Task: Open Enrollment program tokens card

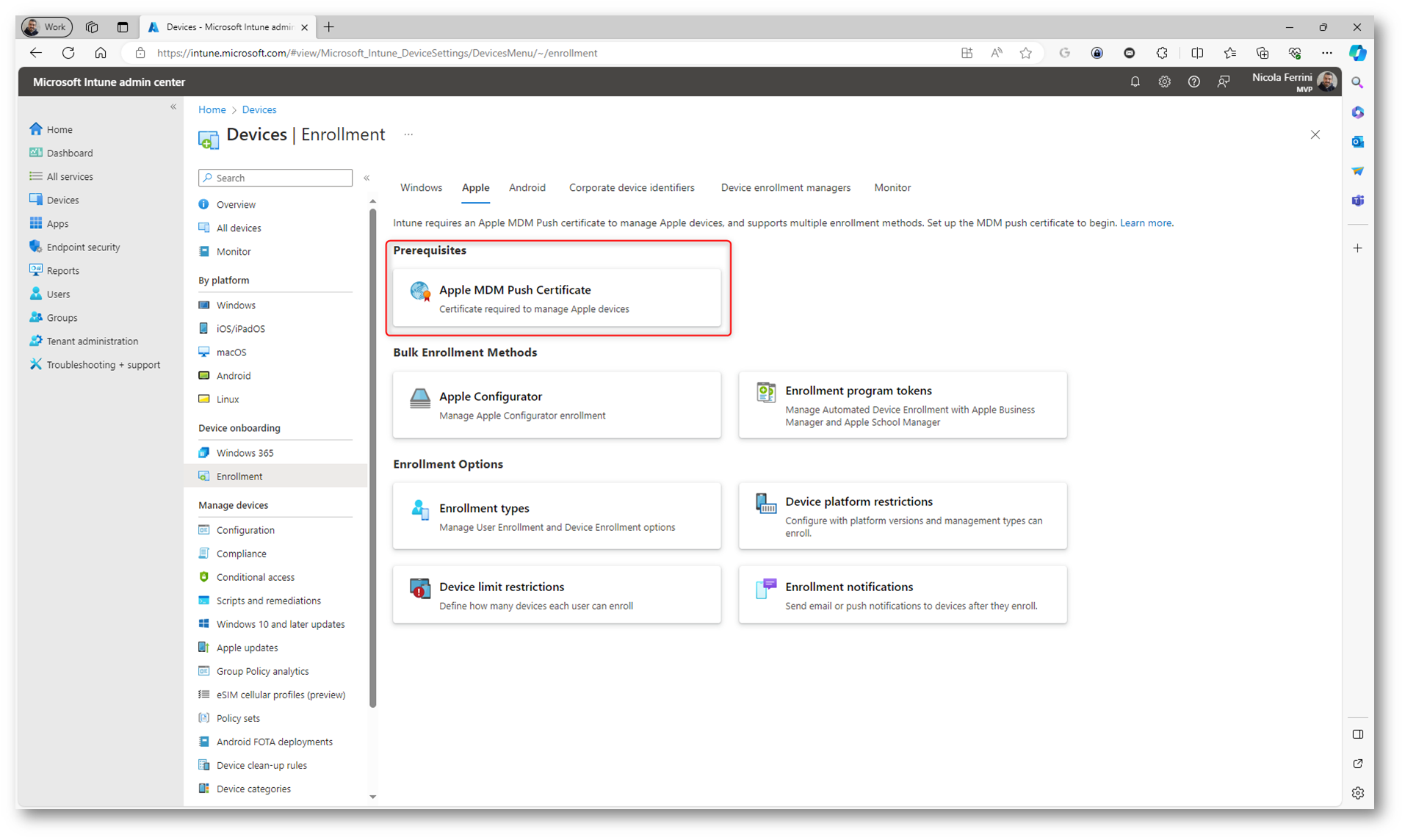Action: coord(903,405)
